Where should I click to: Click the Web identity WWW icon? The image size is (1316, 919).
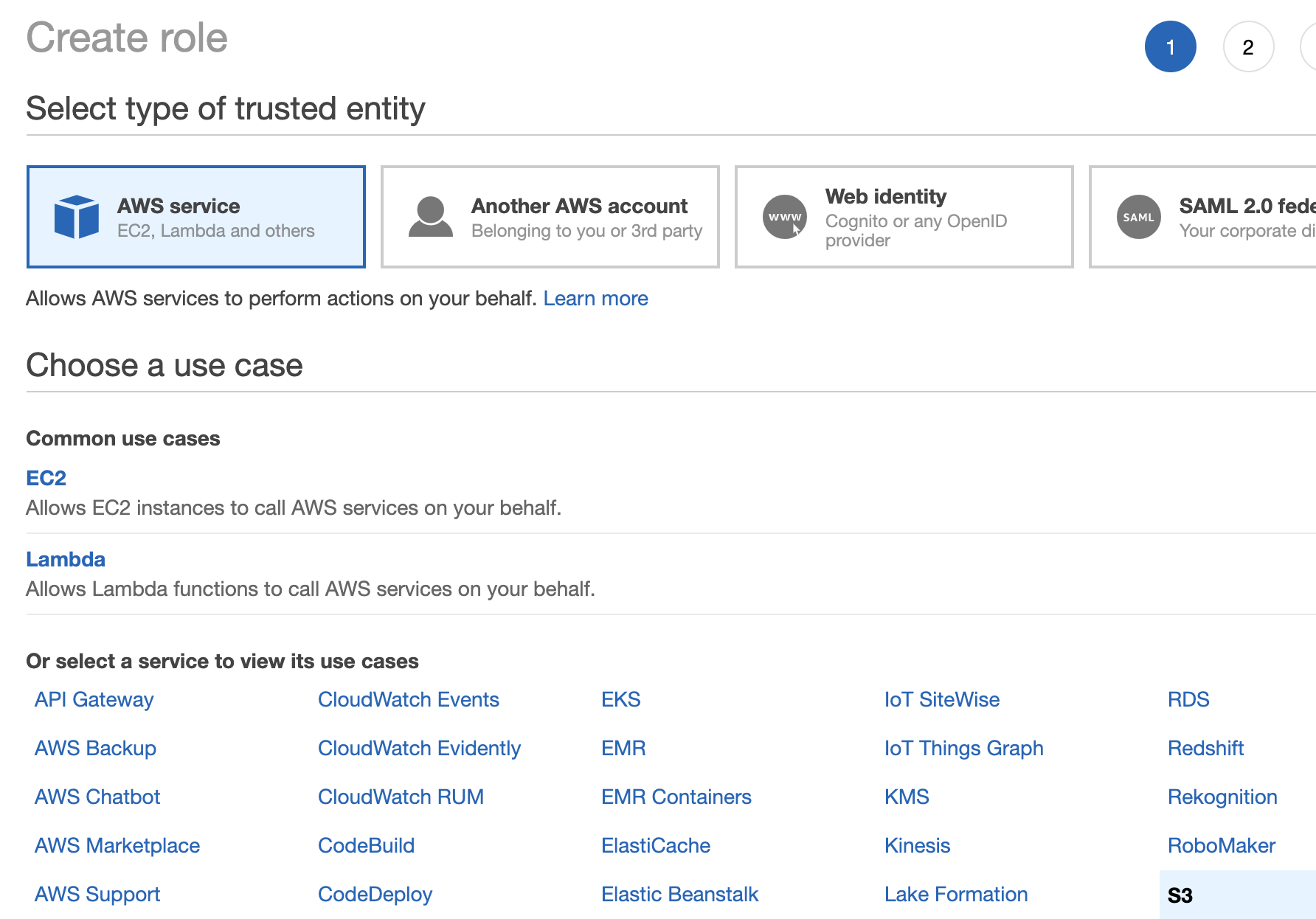(785, 217)
